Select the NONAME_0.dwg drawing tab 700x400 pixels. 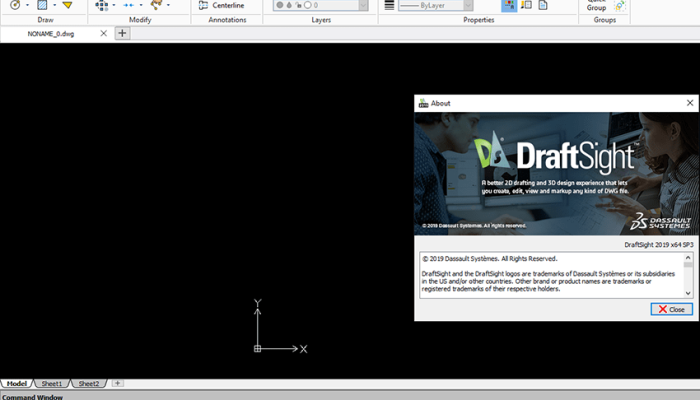[51, 33]
